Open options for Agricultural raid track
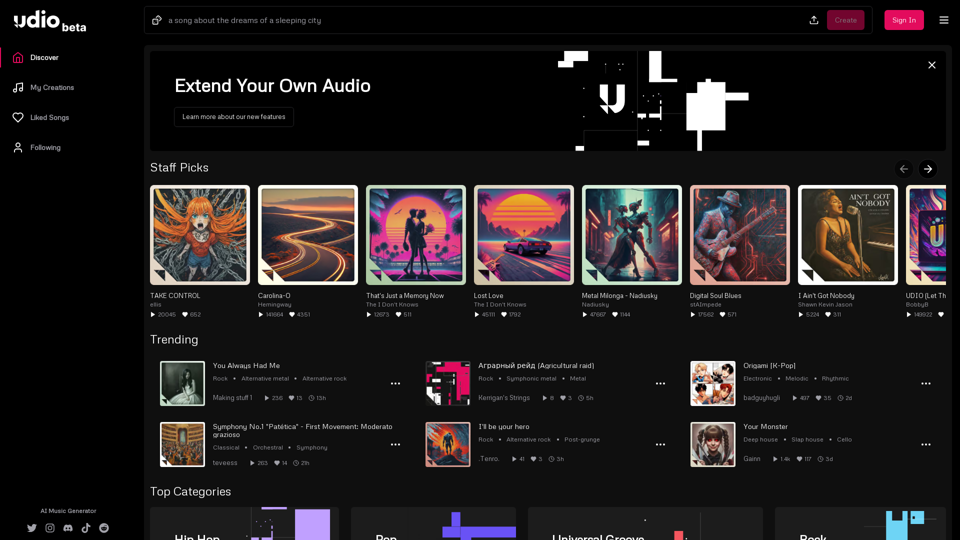This screenshot has height=540, width=960. (x=660, y=384)
